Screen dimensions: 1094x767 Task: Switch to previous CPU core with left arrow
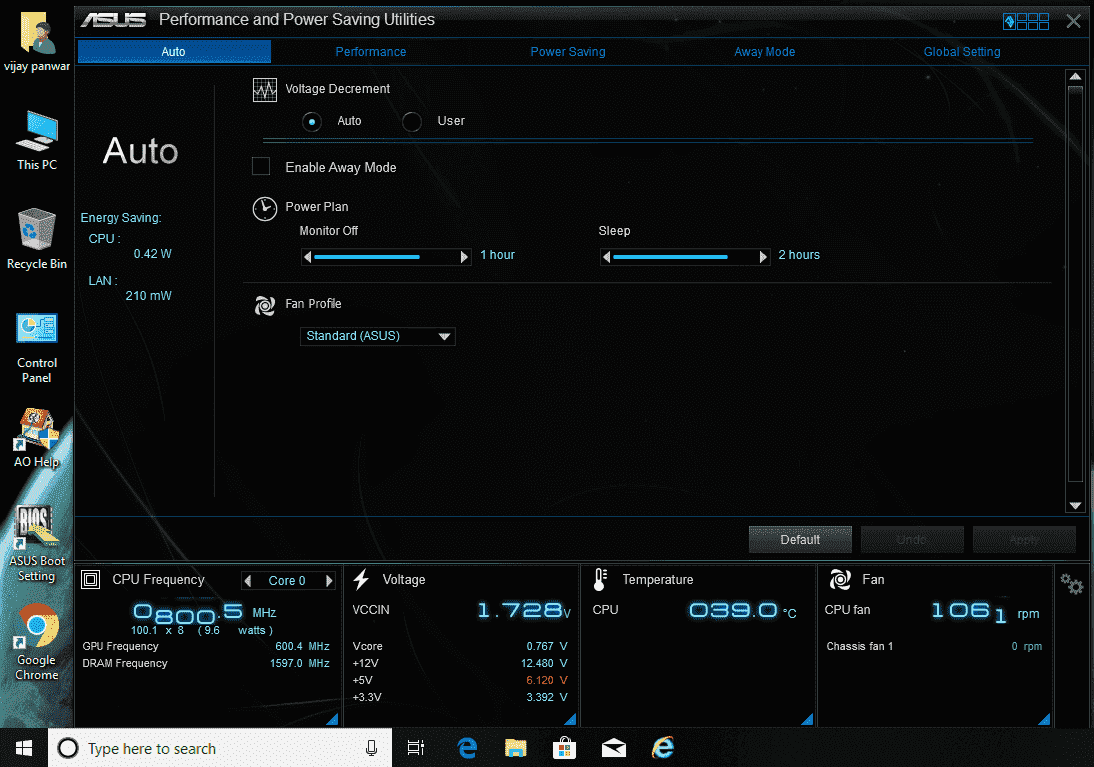click(247, 581)
